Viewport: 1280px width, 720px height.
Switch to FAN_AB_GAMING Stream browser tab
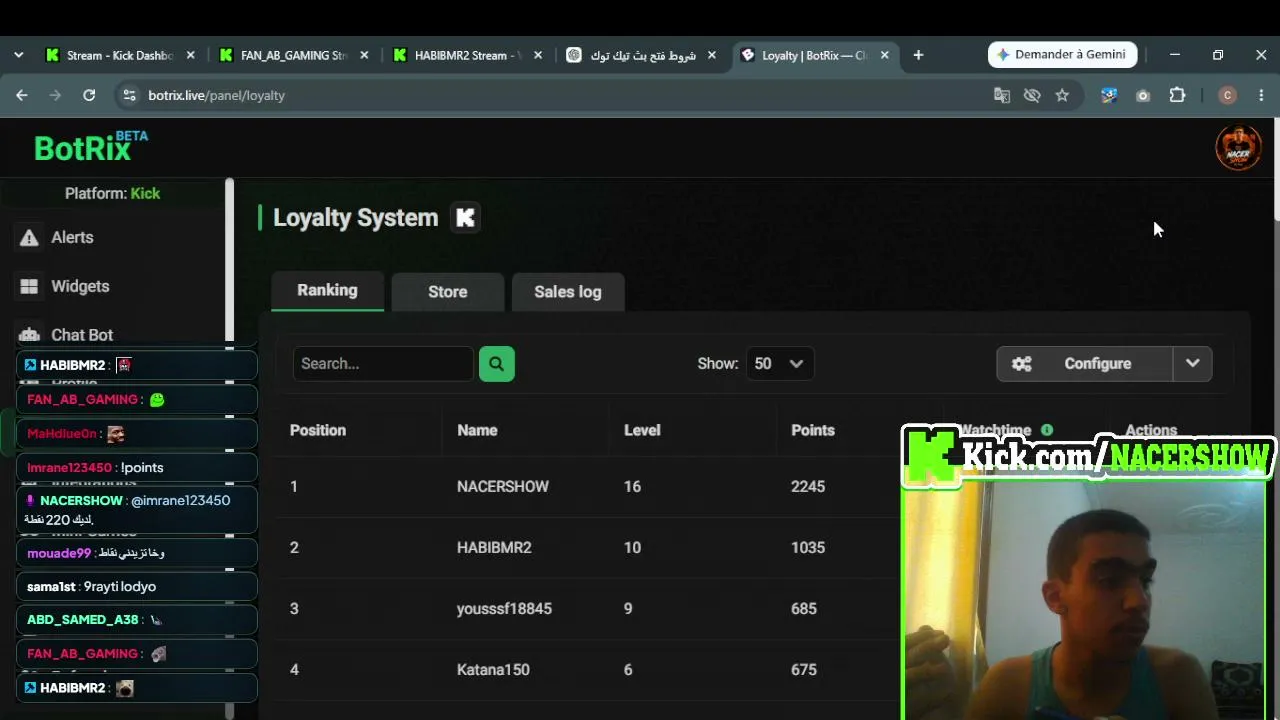coord(294,55)
